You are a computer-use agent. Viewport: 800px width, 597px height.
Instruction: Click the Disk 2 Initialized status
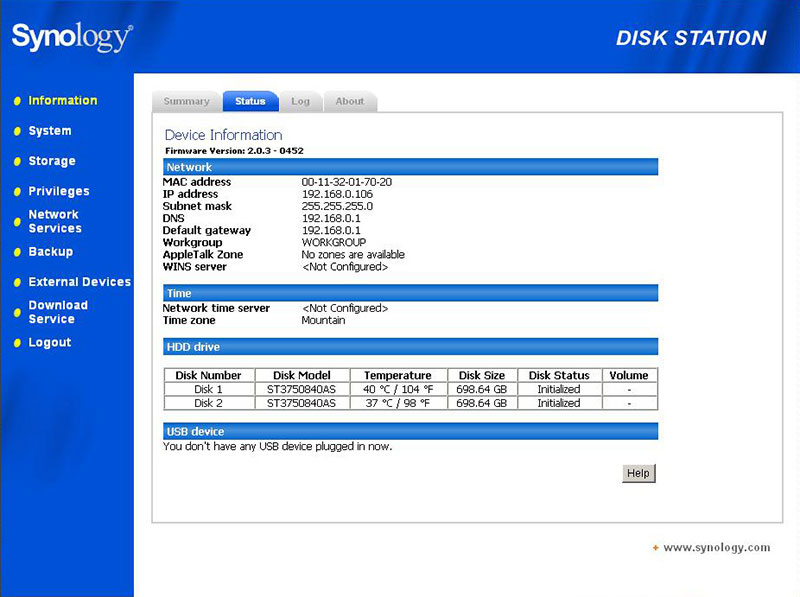559,403
